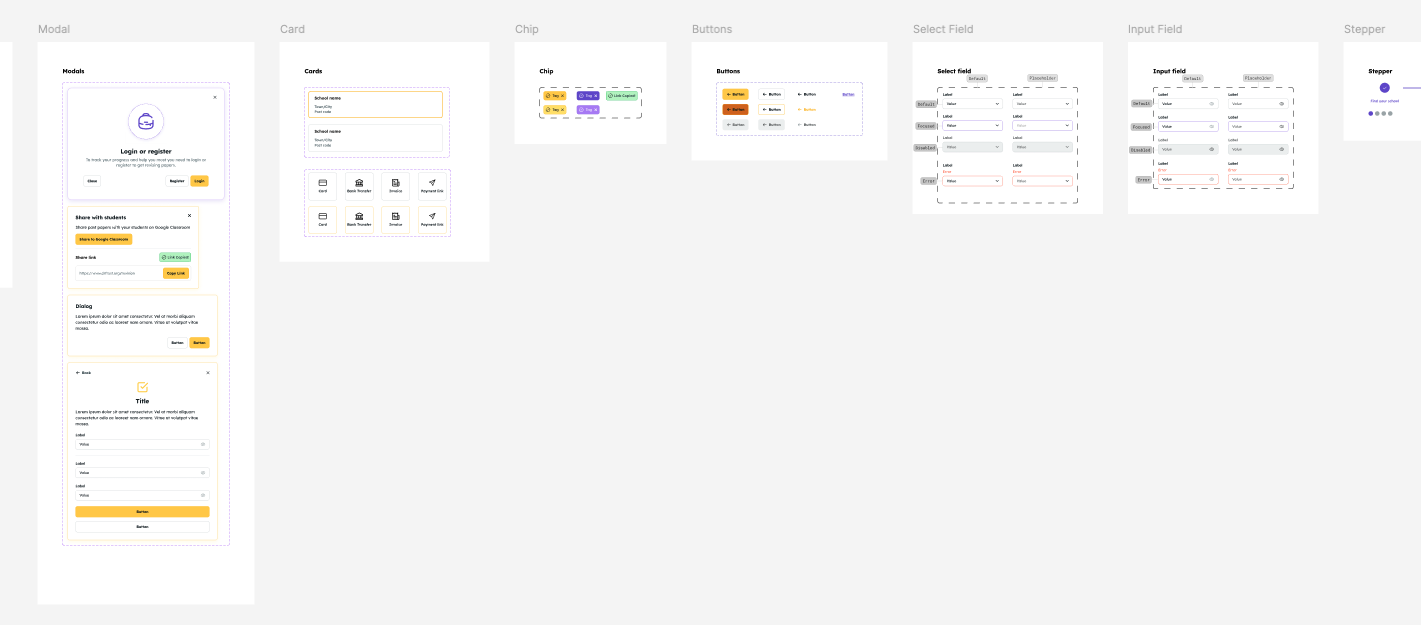Screen dimensions: 1421x625
Task: Click the white Button in Dialog modal
Action: pyautogui.click(x=177, y=343)
